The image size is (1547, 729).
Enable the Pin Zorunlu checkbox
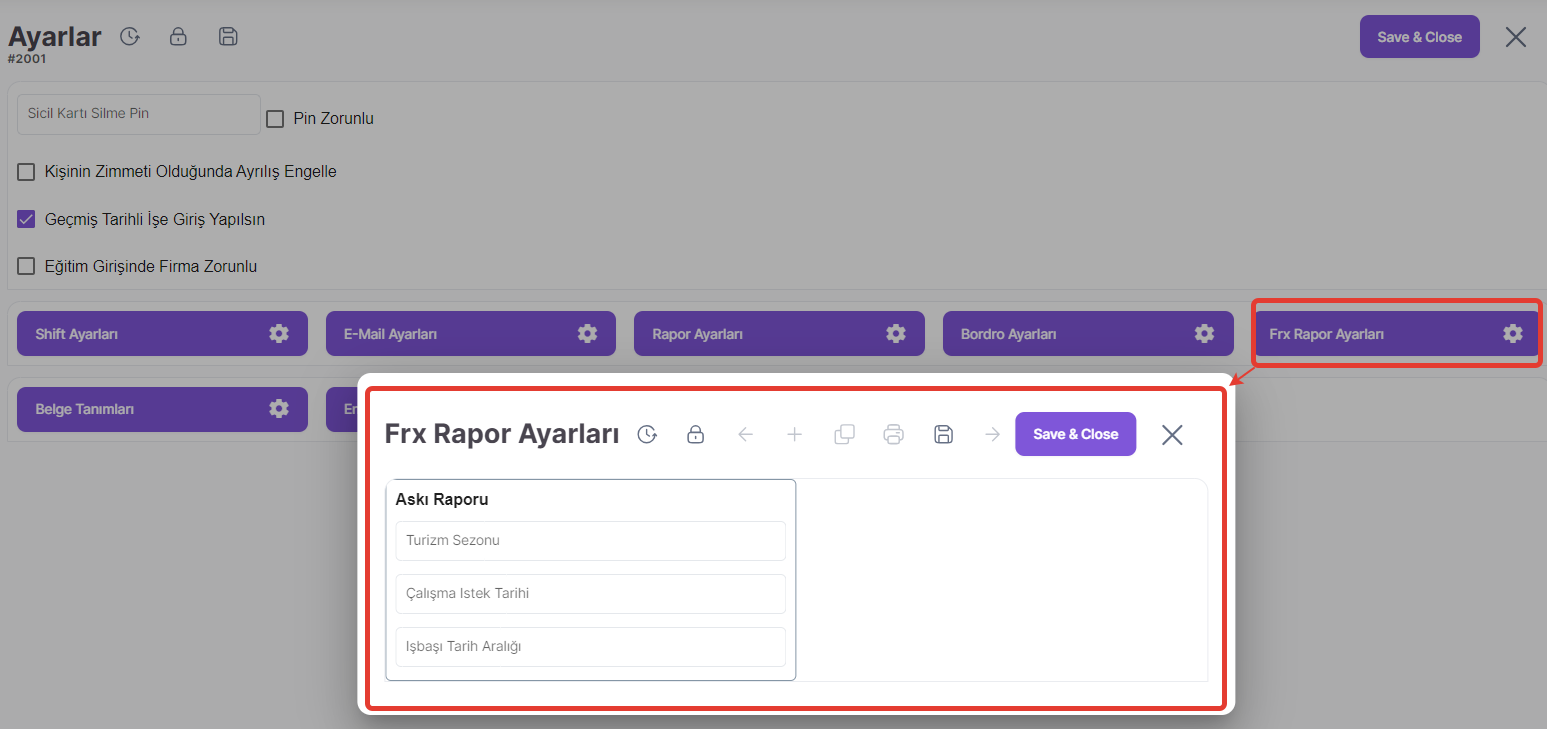coord(276,119)
